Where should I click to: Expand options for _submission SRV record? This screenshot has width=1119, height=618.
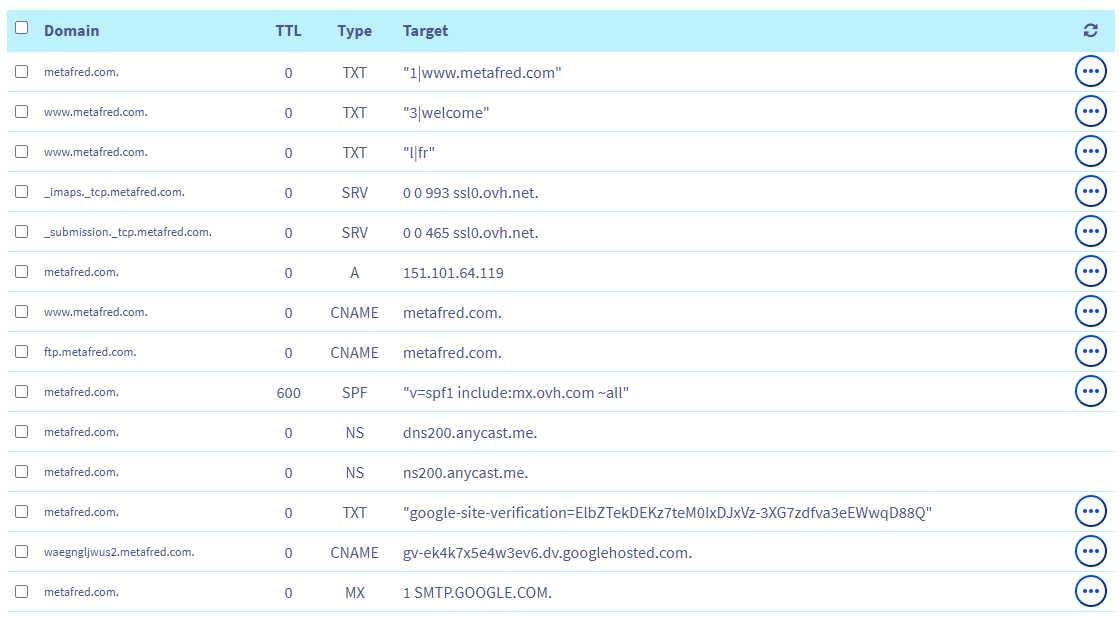(1090, 232)
